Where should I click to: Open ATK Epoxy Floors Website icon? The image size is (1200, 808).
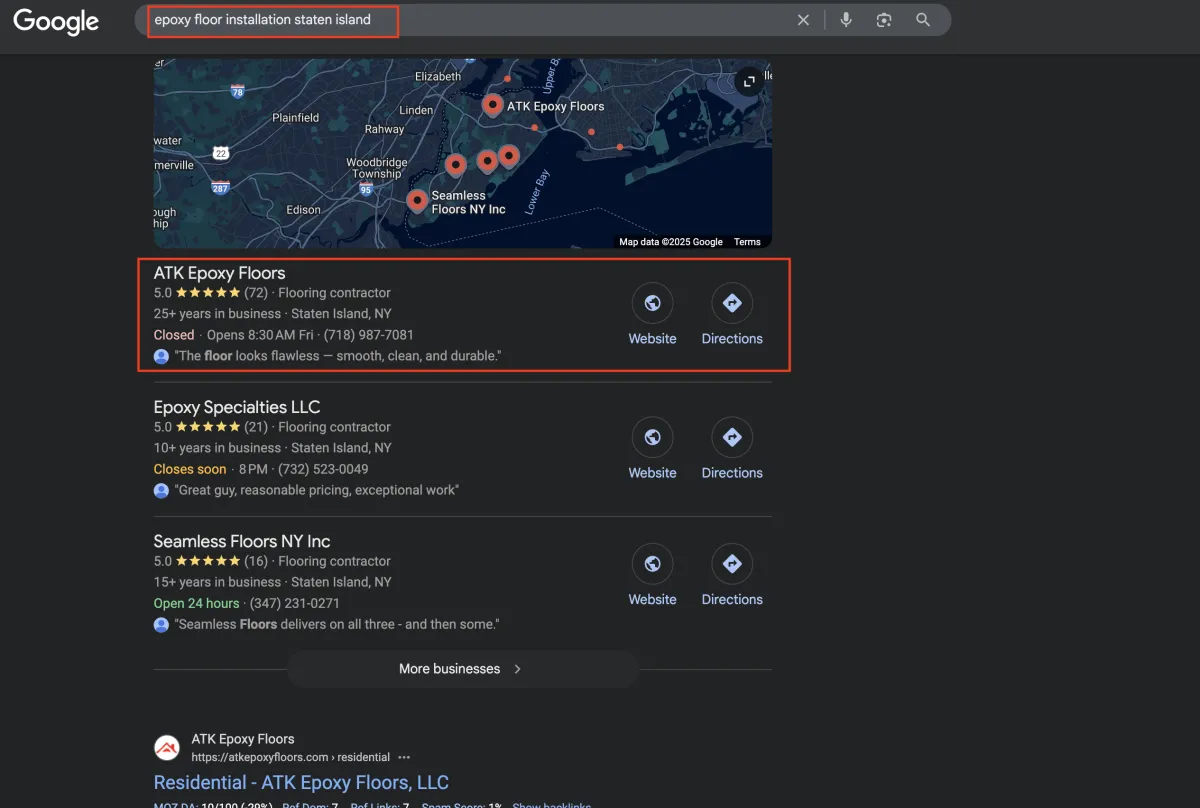point(652,303)
